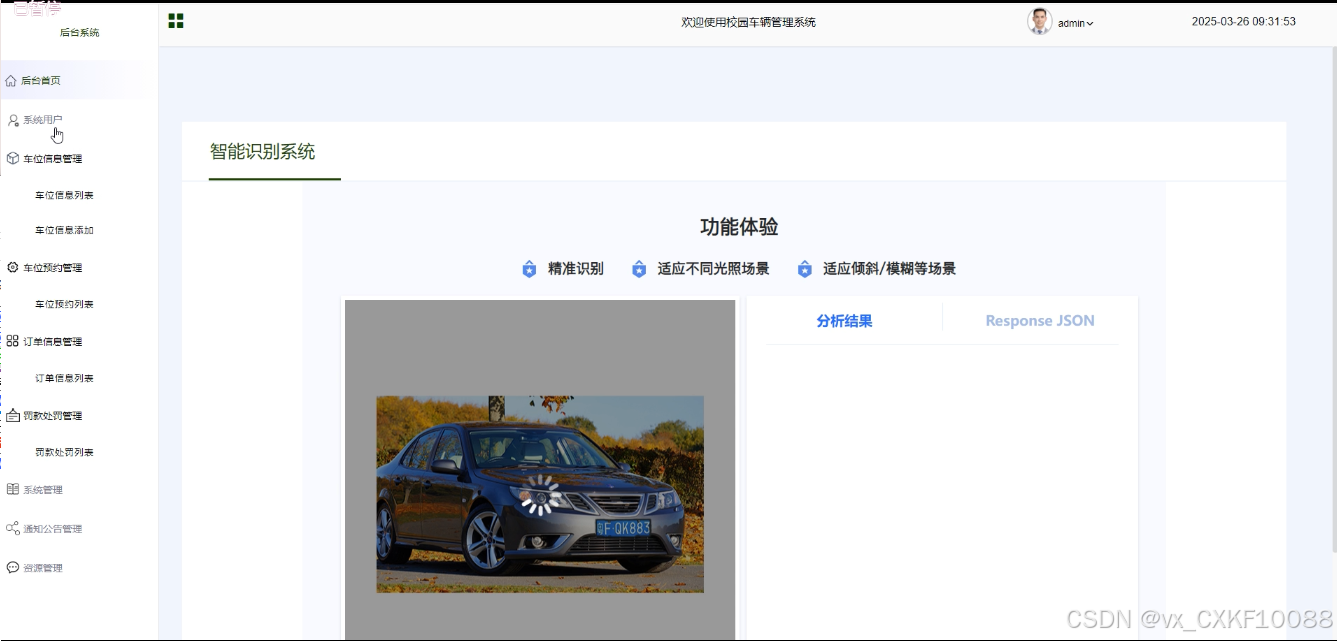Click the share icon beside 通知公告管理

12,528
